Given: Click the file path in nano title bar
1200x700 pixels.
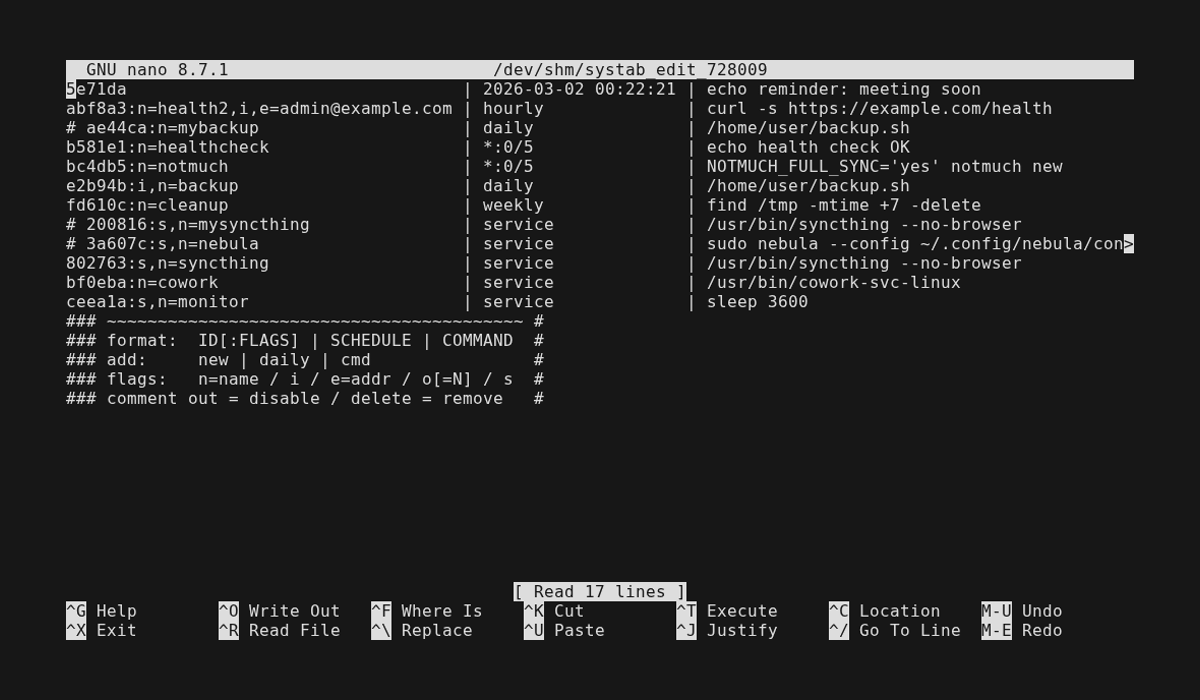Looking at the screenshot, I should (x=630, y=70).
